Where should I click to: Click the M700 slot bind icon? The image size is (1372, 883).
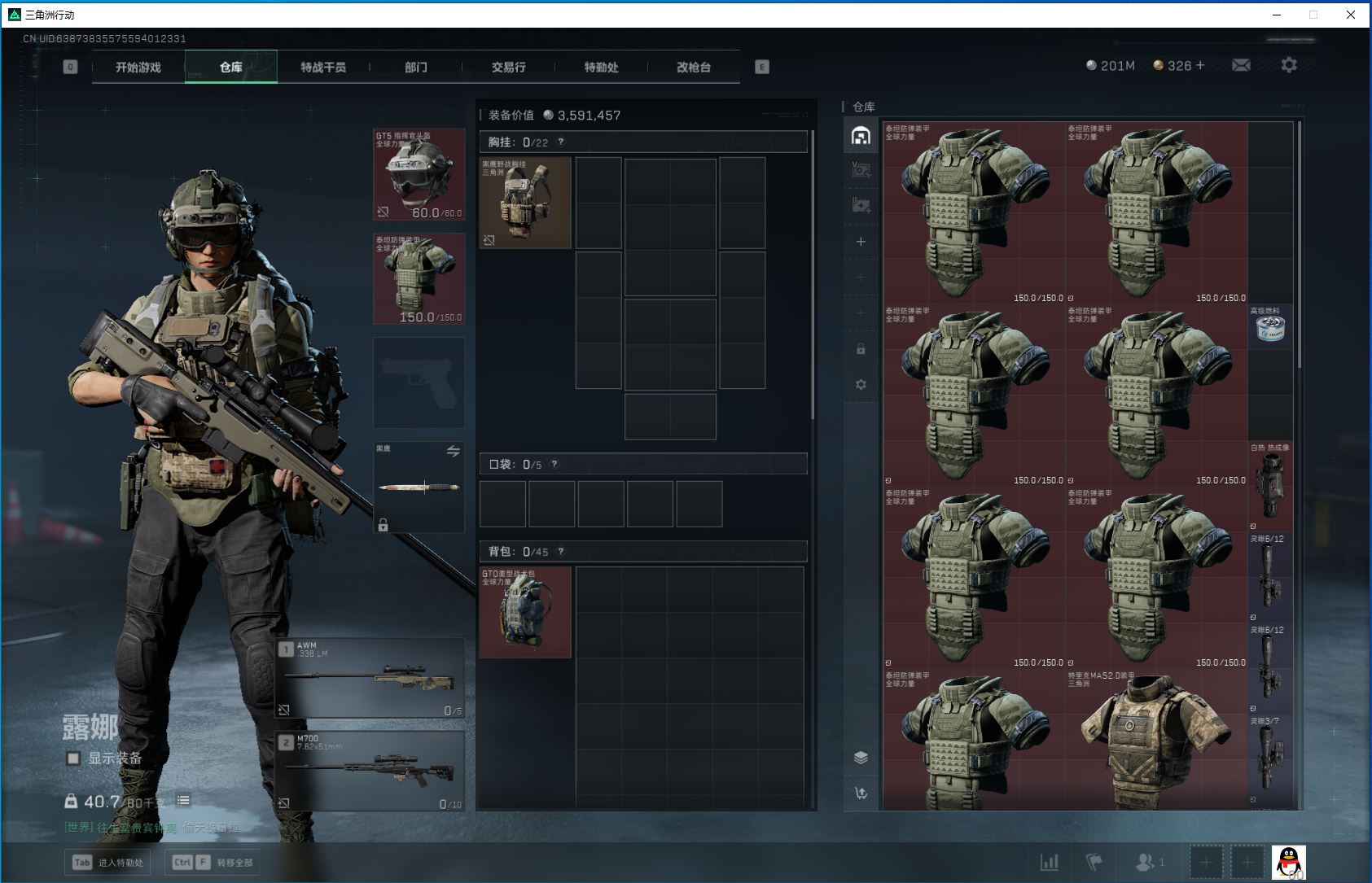pos(284,803)
